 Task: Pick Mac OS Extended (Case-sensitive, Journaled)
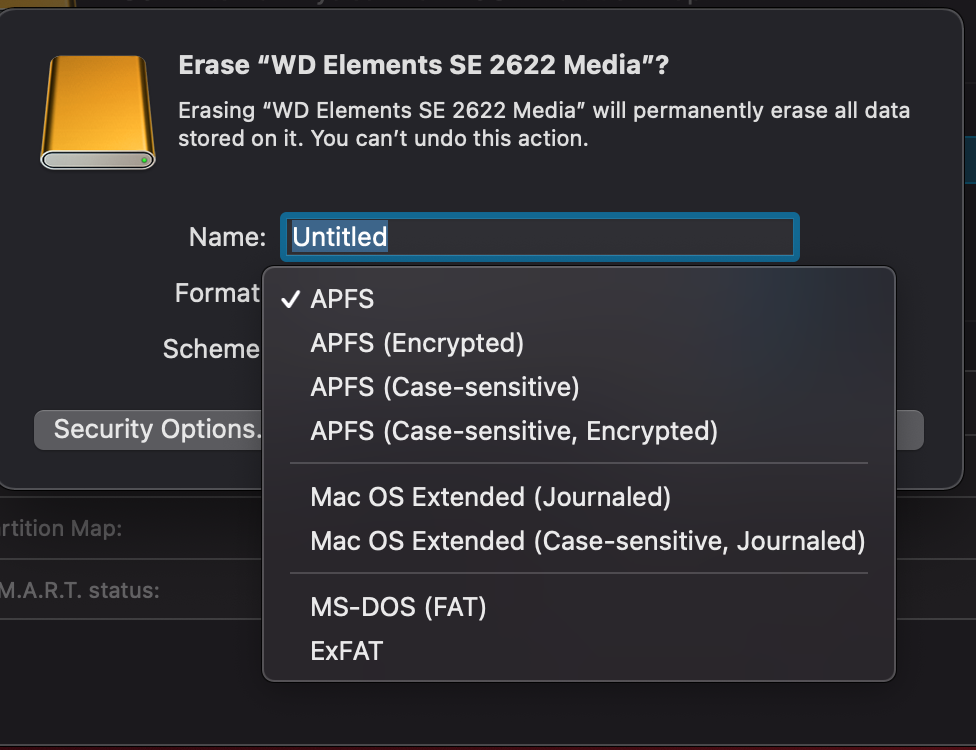pos(579,541)
